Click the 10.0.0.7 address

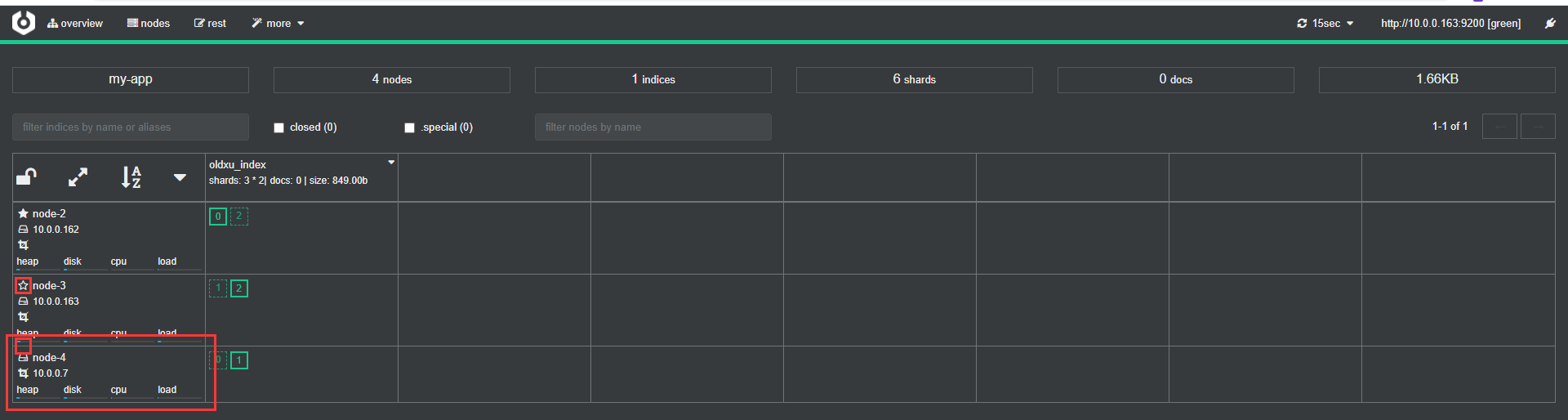click(51, 373)
